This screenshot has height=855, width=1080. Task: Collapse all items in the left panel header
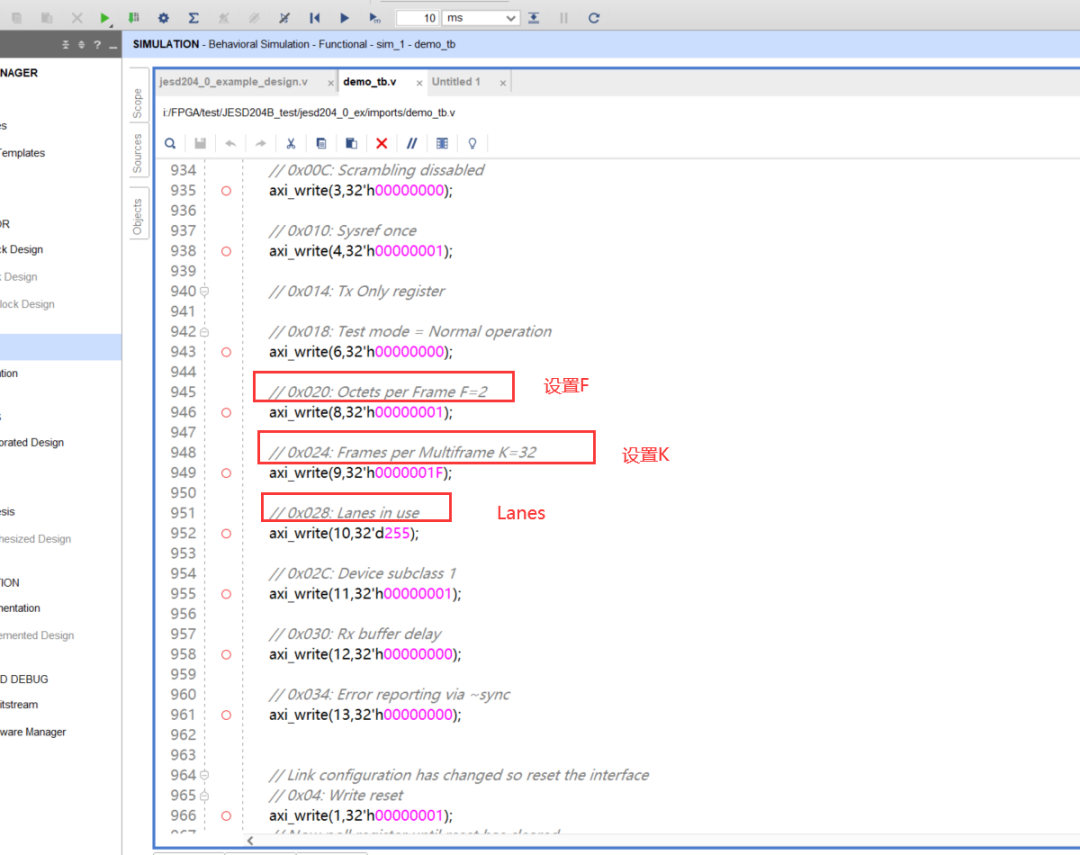(65, 45)
